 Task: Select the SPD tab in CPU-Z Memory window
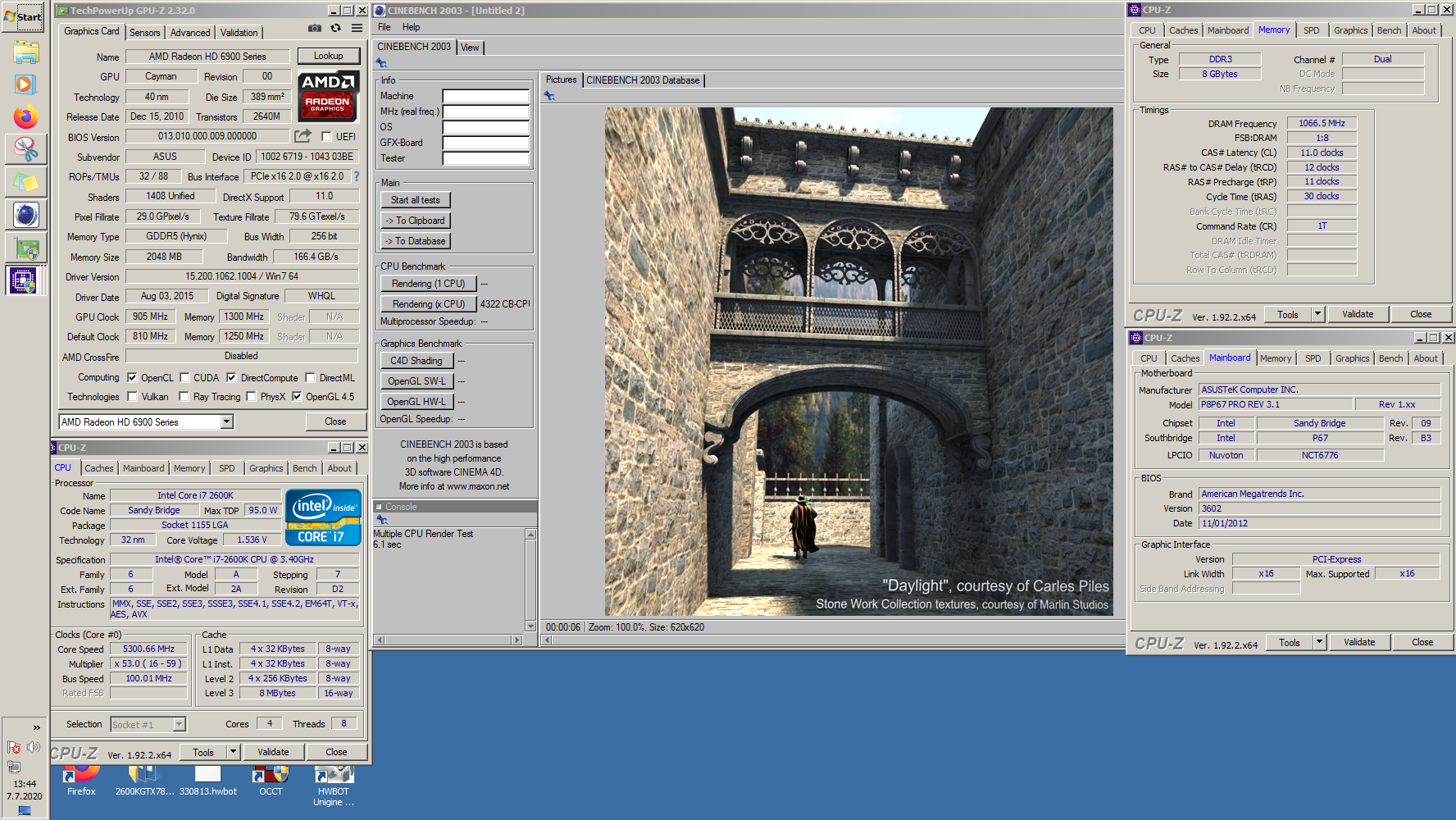(x=1312, y=30)
